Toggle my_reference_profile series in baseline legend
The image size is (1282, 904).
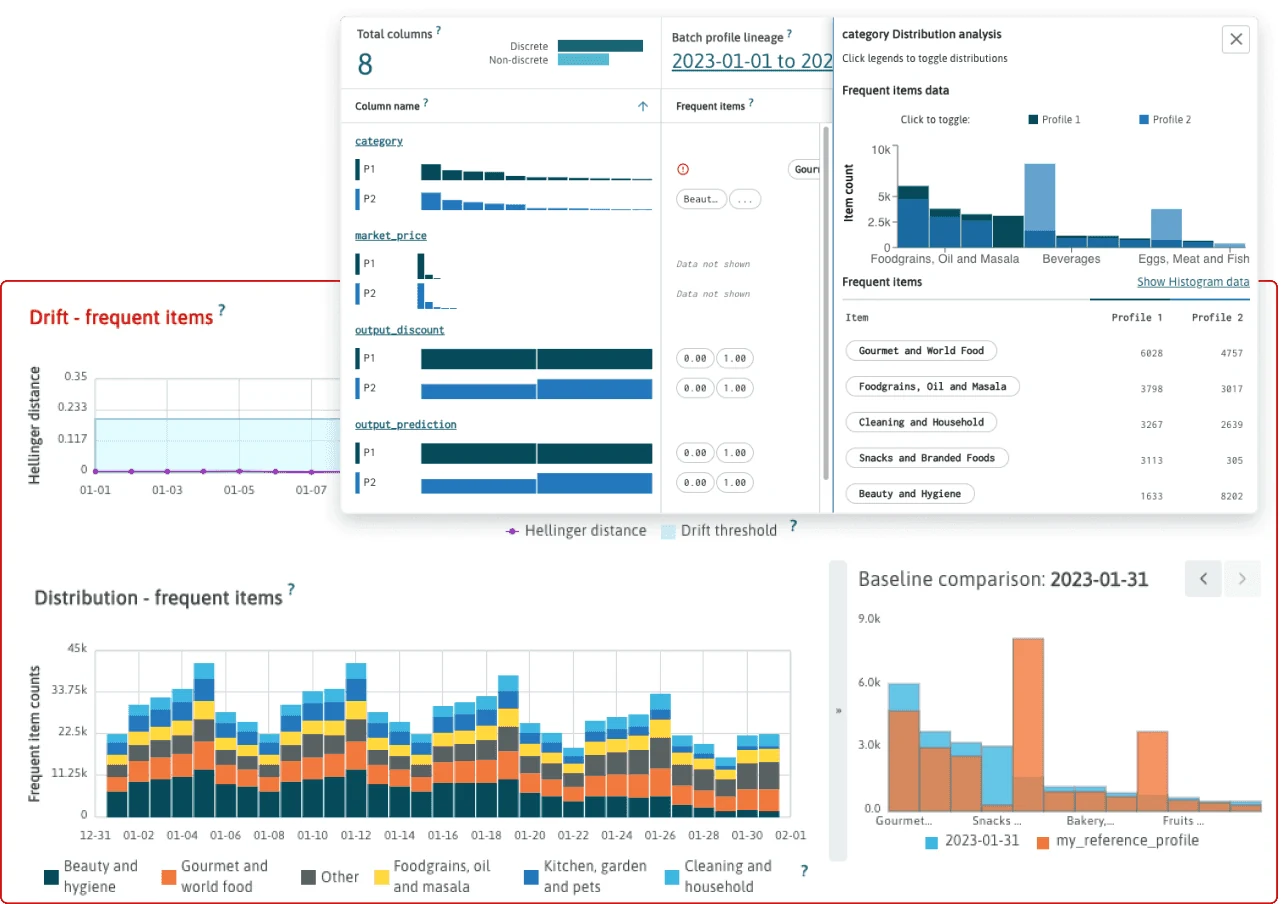point(1117,841)
